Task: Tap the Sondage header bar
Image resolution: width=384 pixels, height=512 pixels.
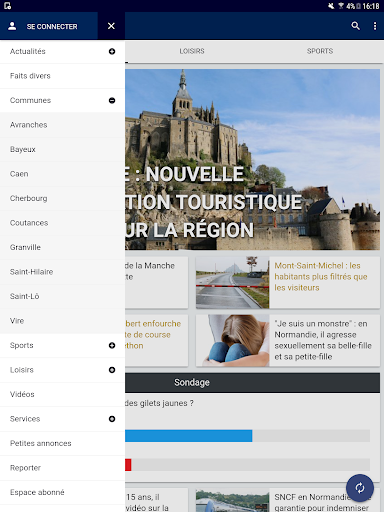Action: pos(252,382)
